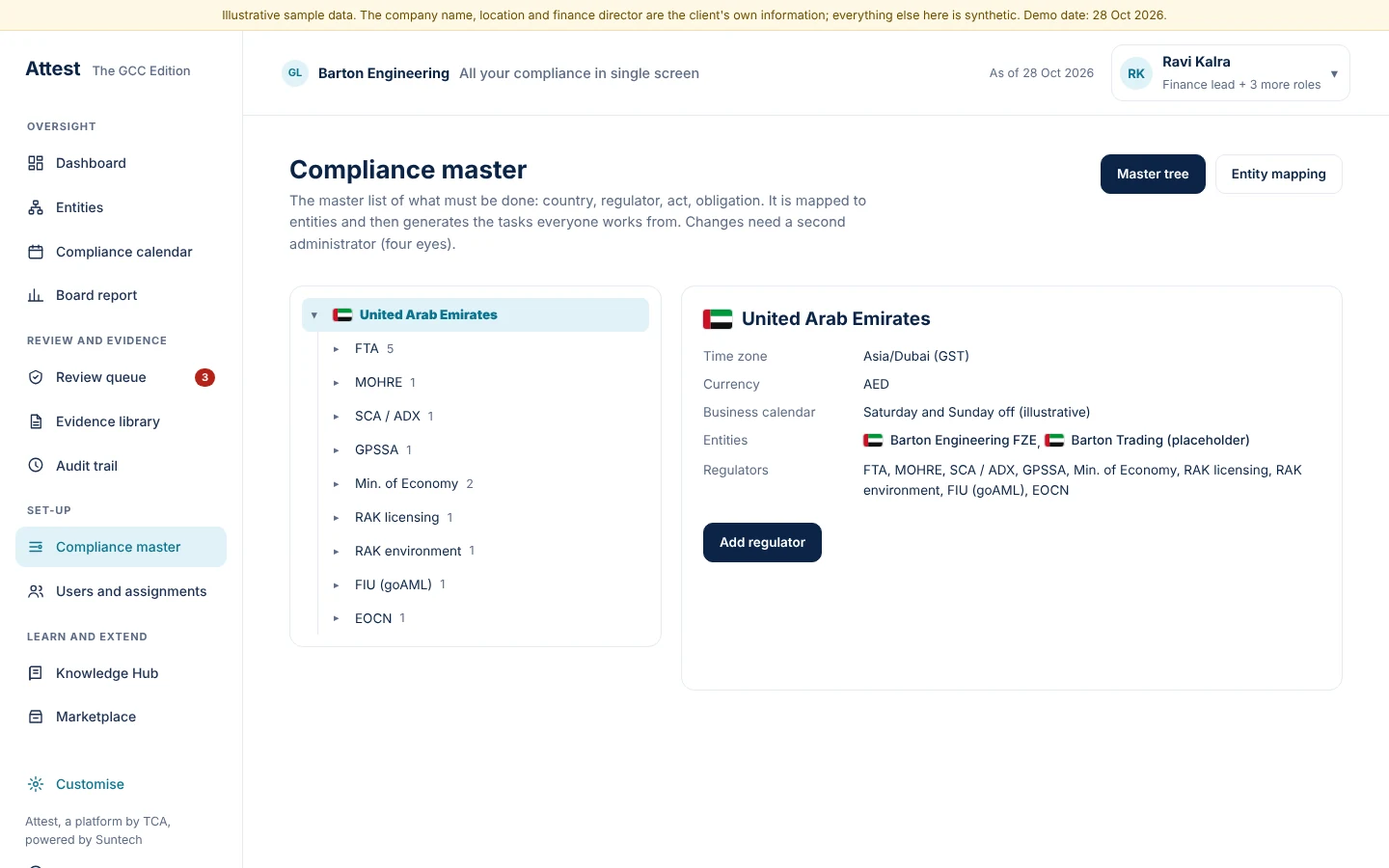Viewport: 1389px width, 868px height.
Task: Expand the Min. of Economy node
Action: (x=336, y=484)
